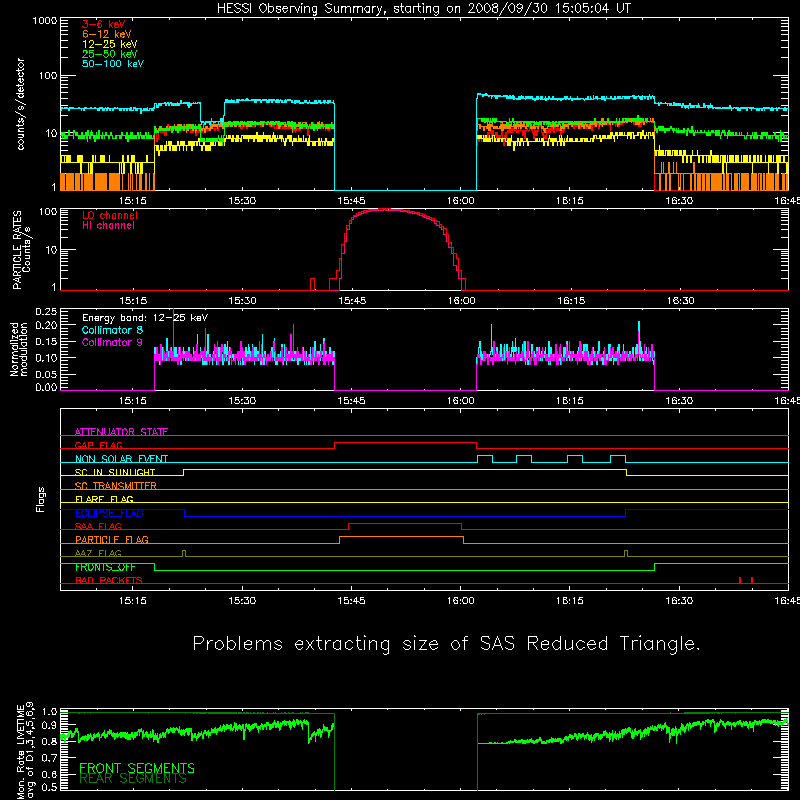Image resolution: width=800 pixels, height=800 pixels.
Task: Select the green 25-50 keV legend entry
Action: tap(110, 54)
